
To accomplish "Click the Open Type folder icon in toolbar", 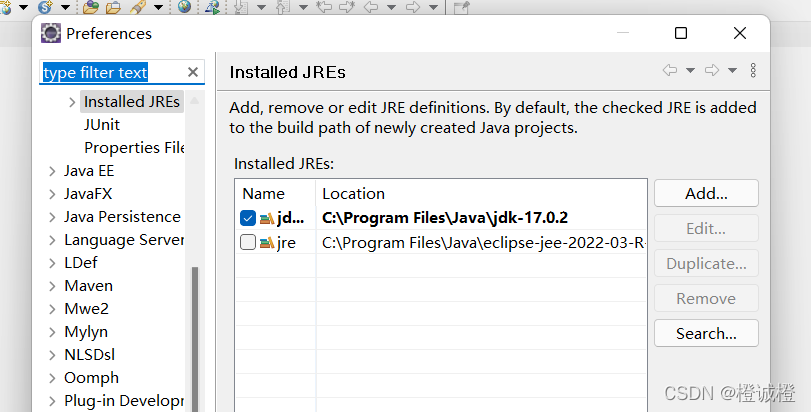I will point(90,7).
